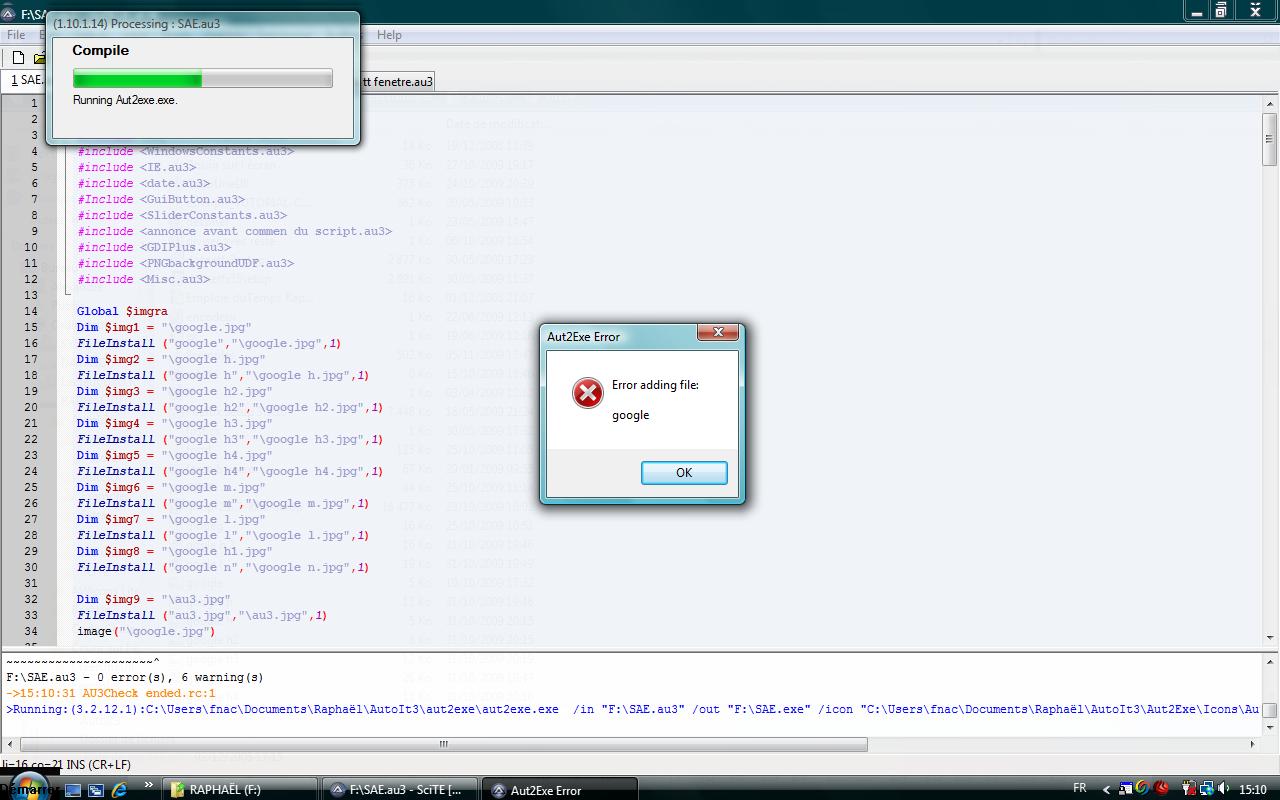The image size is (1280, 800).
Task: Open the File menu
Action: pyautogui.click(x=16, y=35)
